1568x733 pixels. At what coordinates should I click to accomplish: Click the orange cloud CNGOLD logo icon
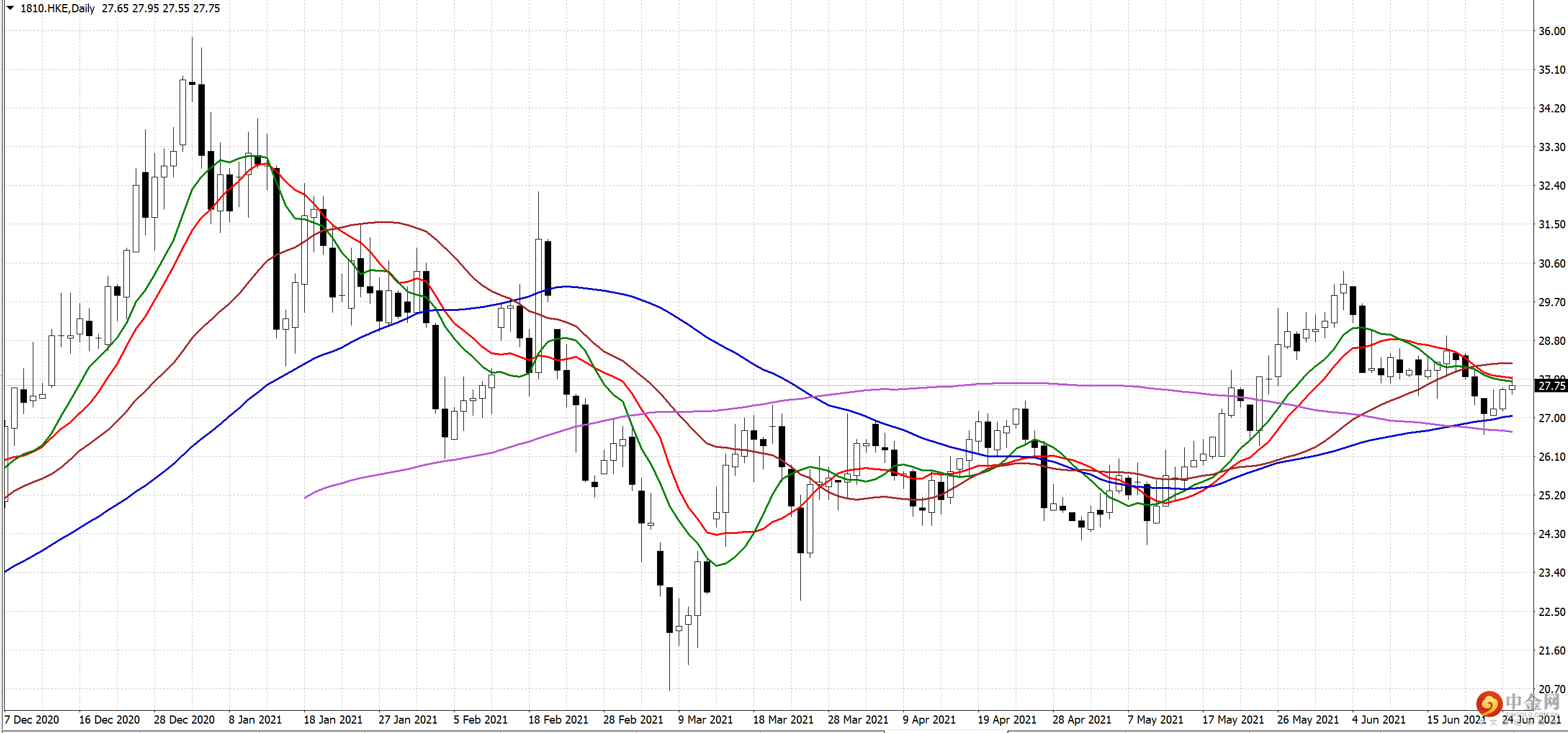pos(1489,704)
